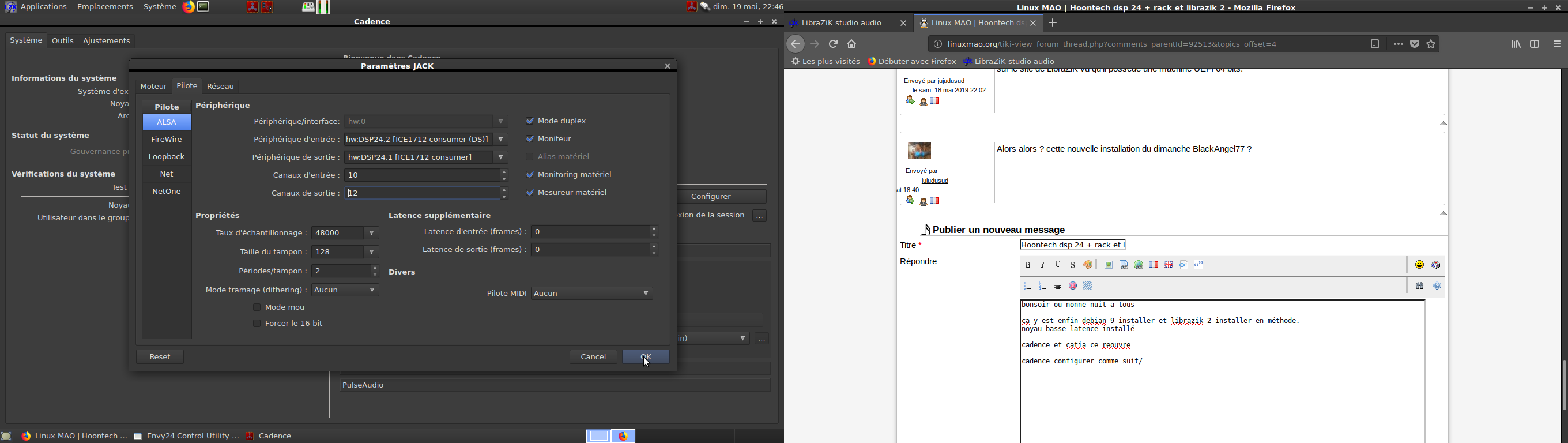The image size is (1568, 443).
Task: Click the Cancel button in JACK settings
Action: point(594,357)
